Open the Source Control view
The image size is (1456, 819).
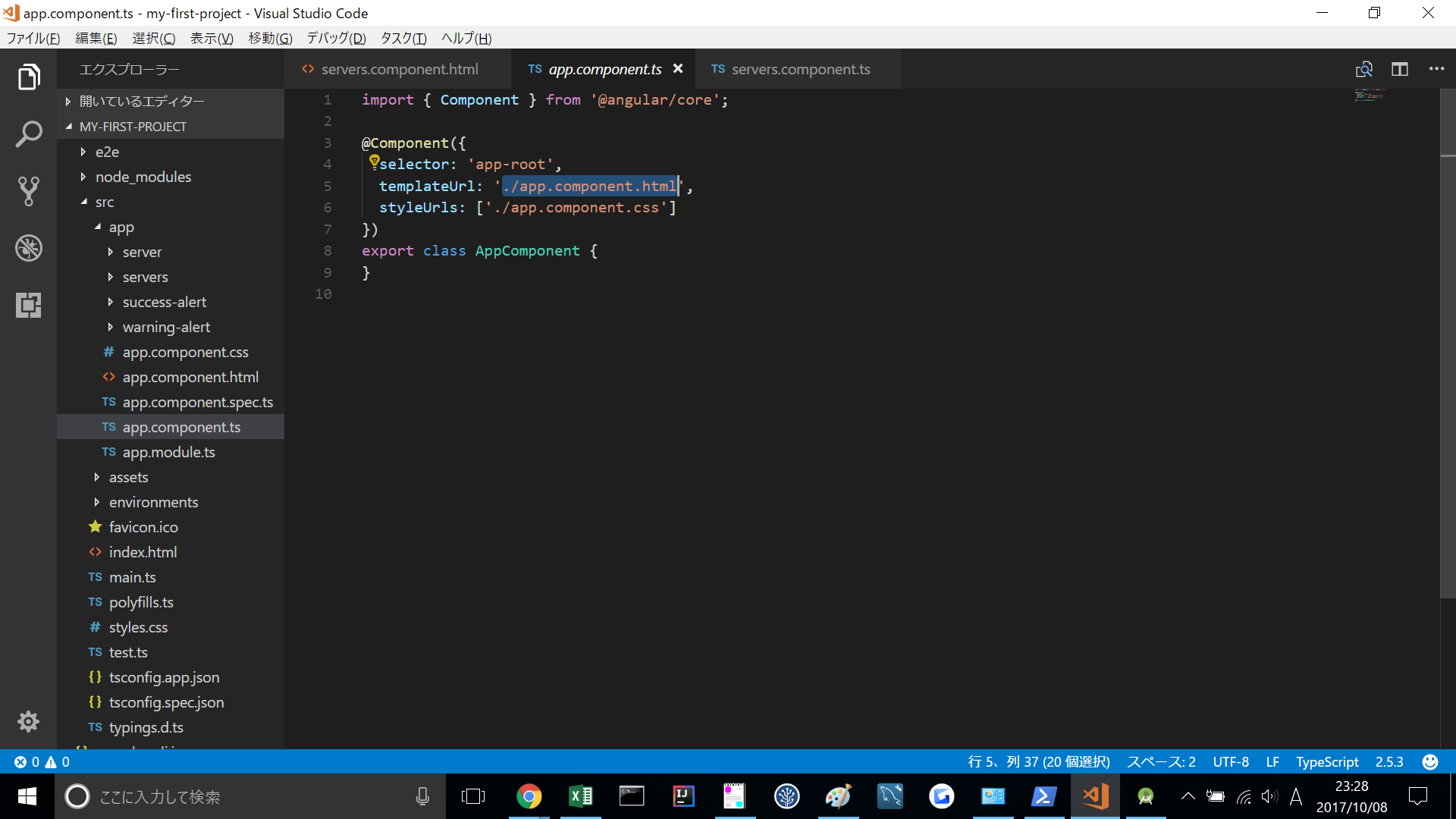point(29,191)
